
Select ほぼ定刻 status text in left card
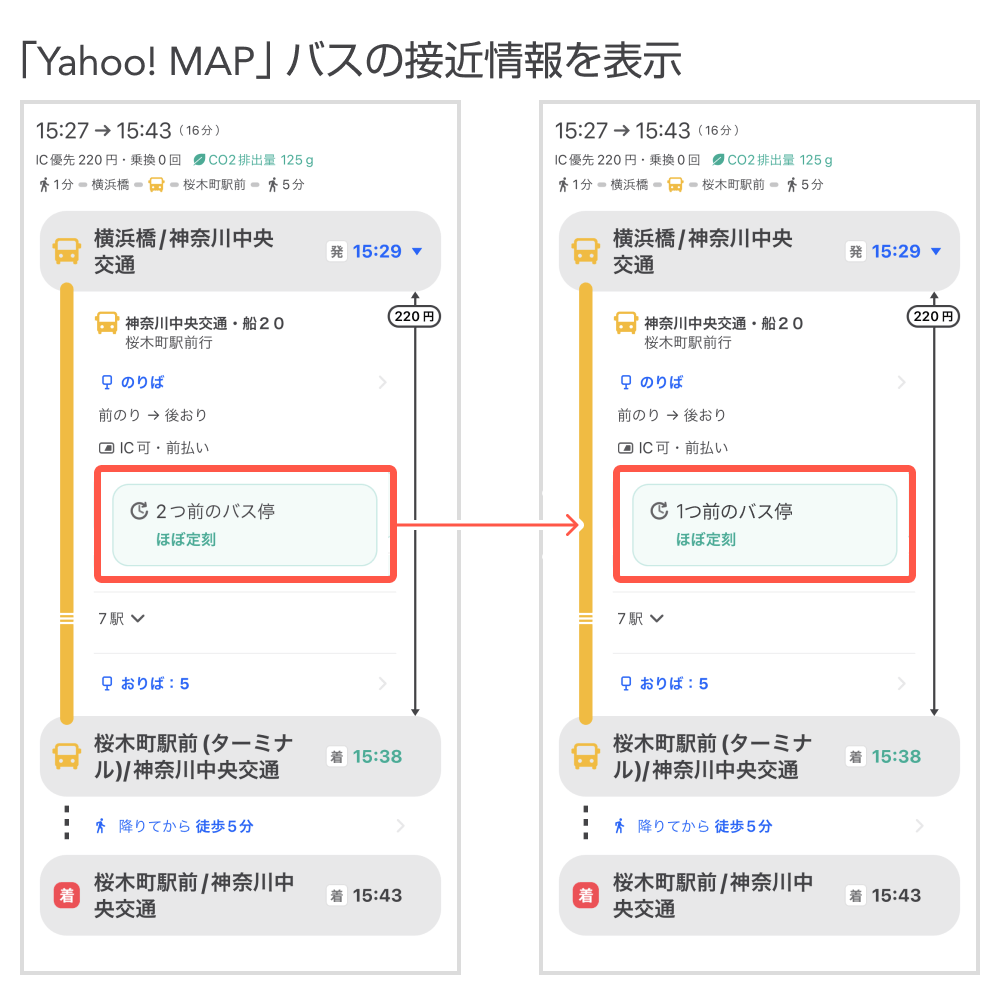pyautogui.click(x=186, y=539)
